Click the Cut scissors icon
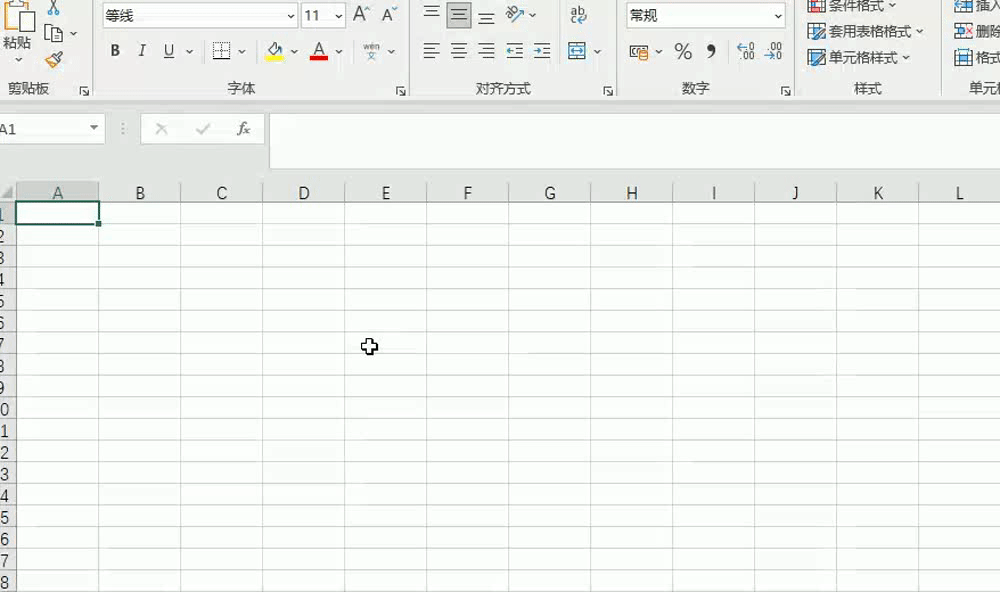The image size is (1000, 592). [54, 8]
